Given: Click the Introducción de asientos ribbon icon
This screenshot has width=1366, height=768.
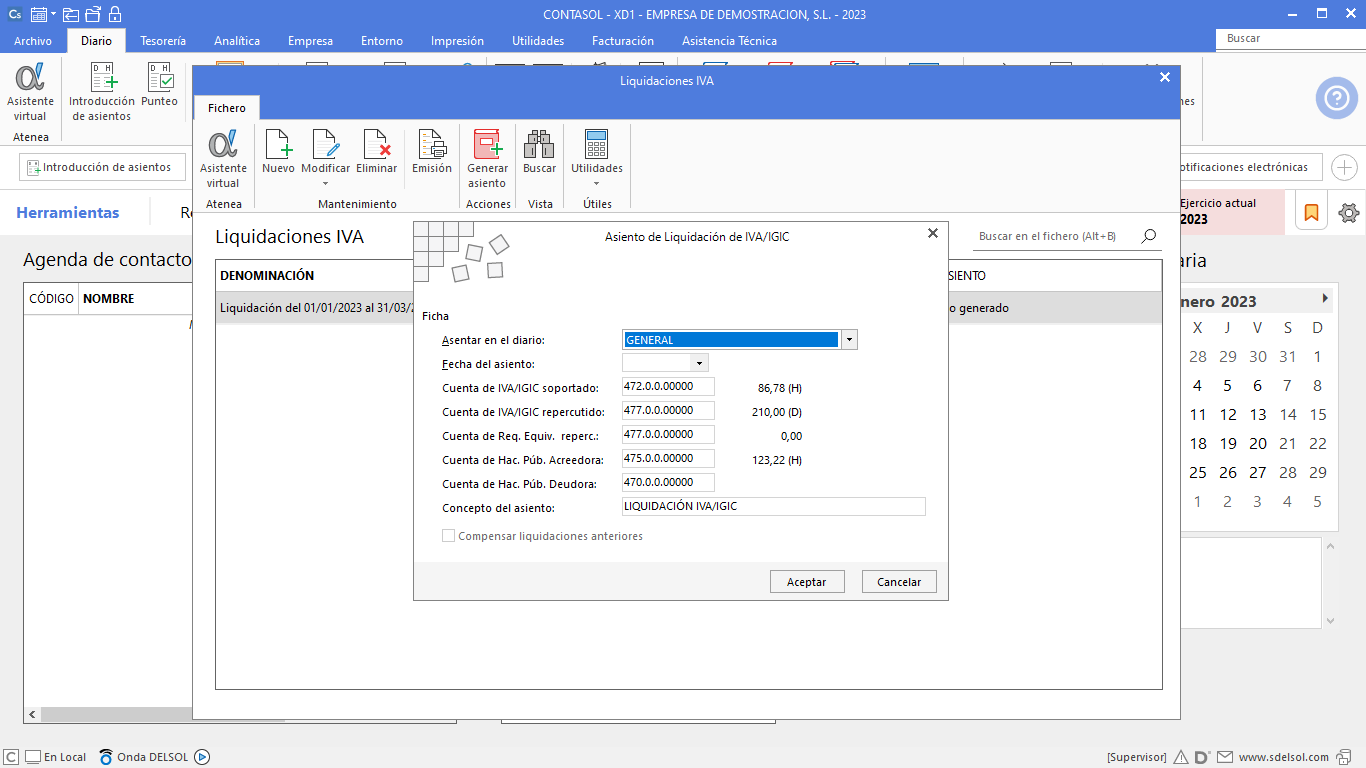Looking at the screenshot, I should tap(102, 78).
